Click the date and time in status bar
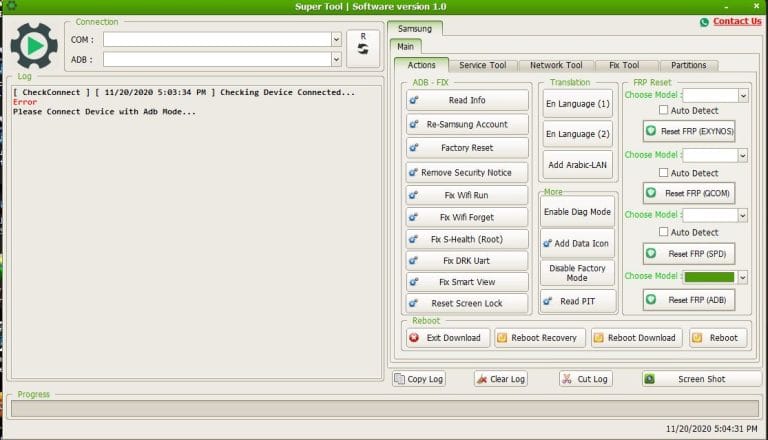 (711, 429)
